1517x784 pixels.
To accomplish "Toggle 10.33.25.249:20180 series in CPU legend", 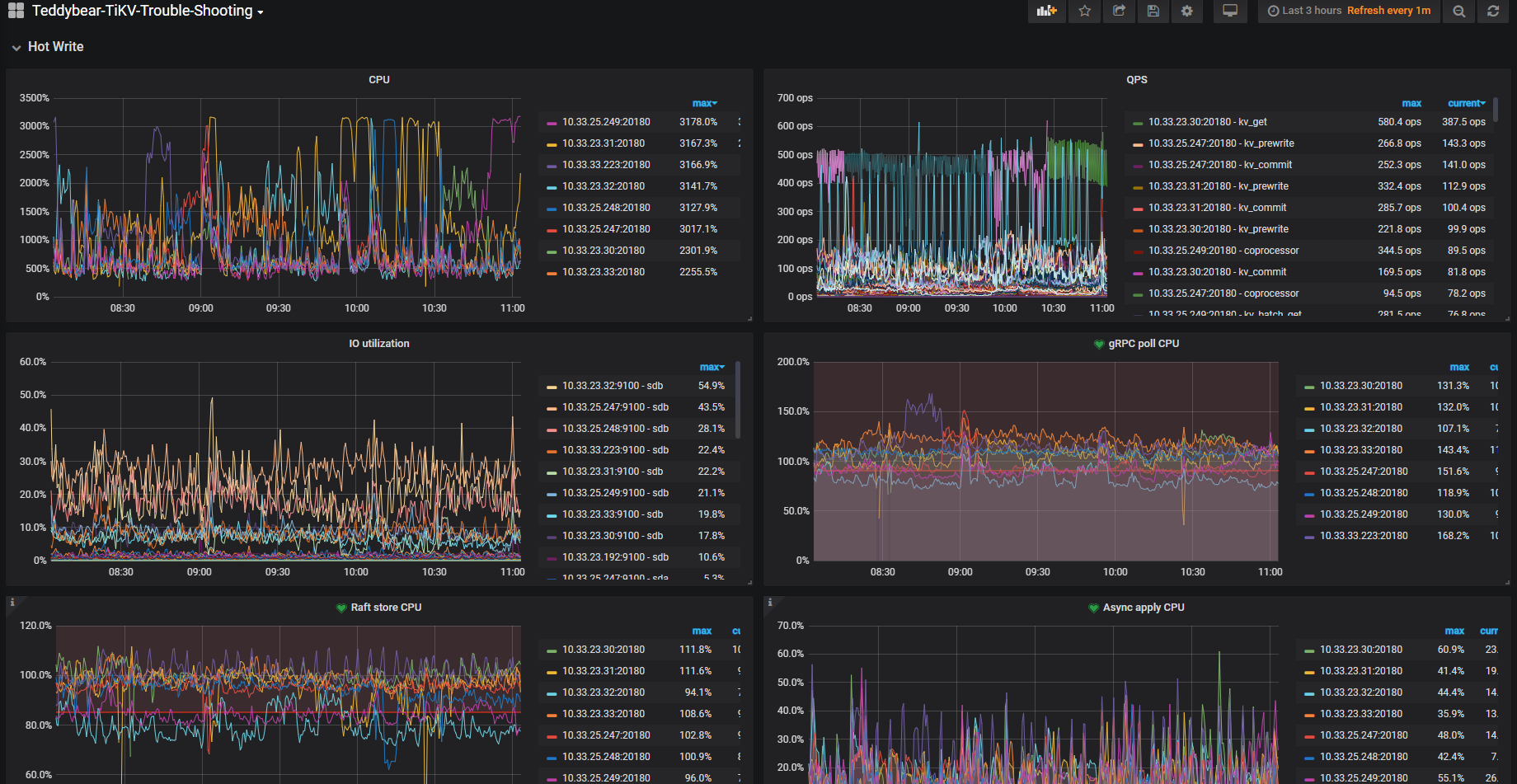I will pyautogui.click(x=606, y=122).
